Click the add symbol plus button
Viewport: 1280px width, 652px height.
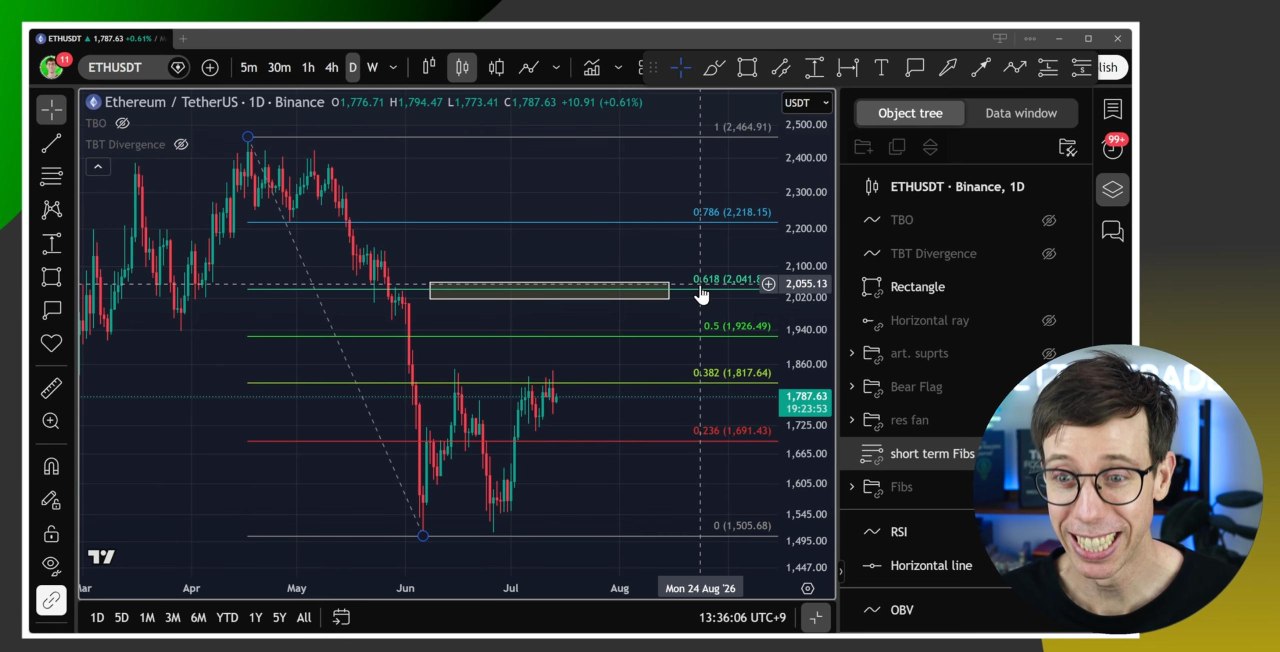click(210, 67)
